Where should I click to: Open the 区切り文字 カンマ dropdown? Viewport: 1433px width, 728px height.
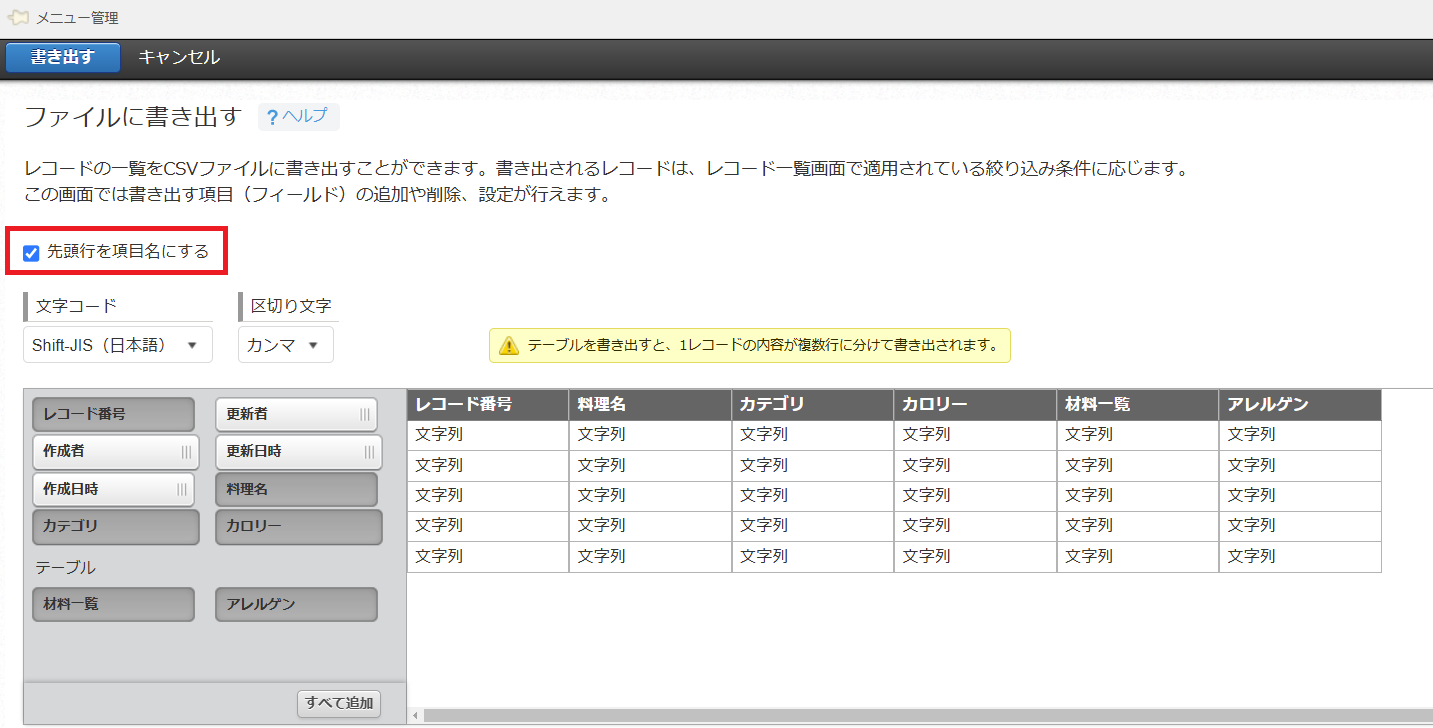(x=285, y=345)
